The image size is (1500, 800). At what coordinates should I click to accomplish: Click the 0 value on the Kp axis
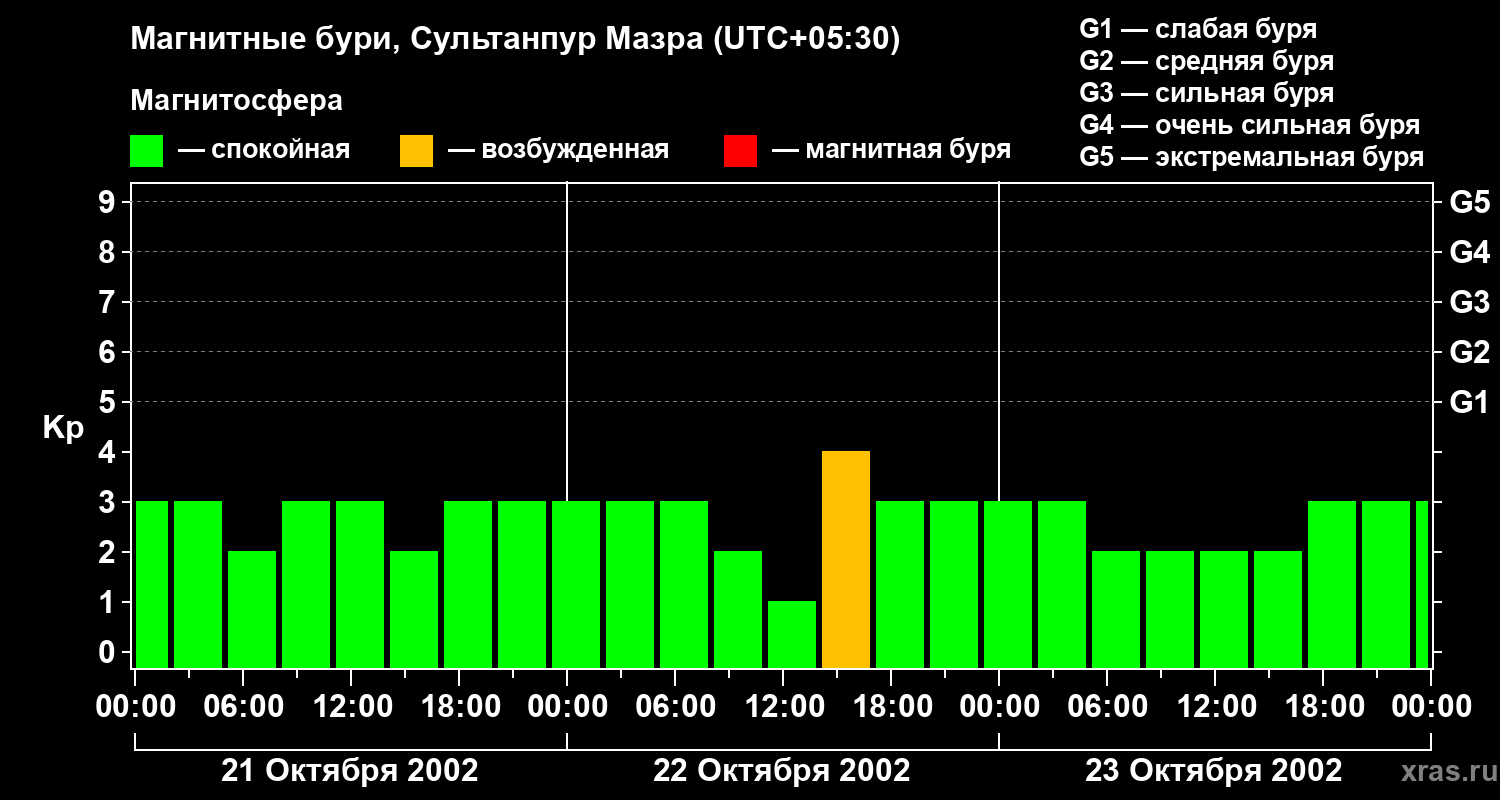click(109, 652)
